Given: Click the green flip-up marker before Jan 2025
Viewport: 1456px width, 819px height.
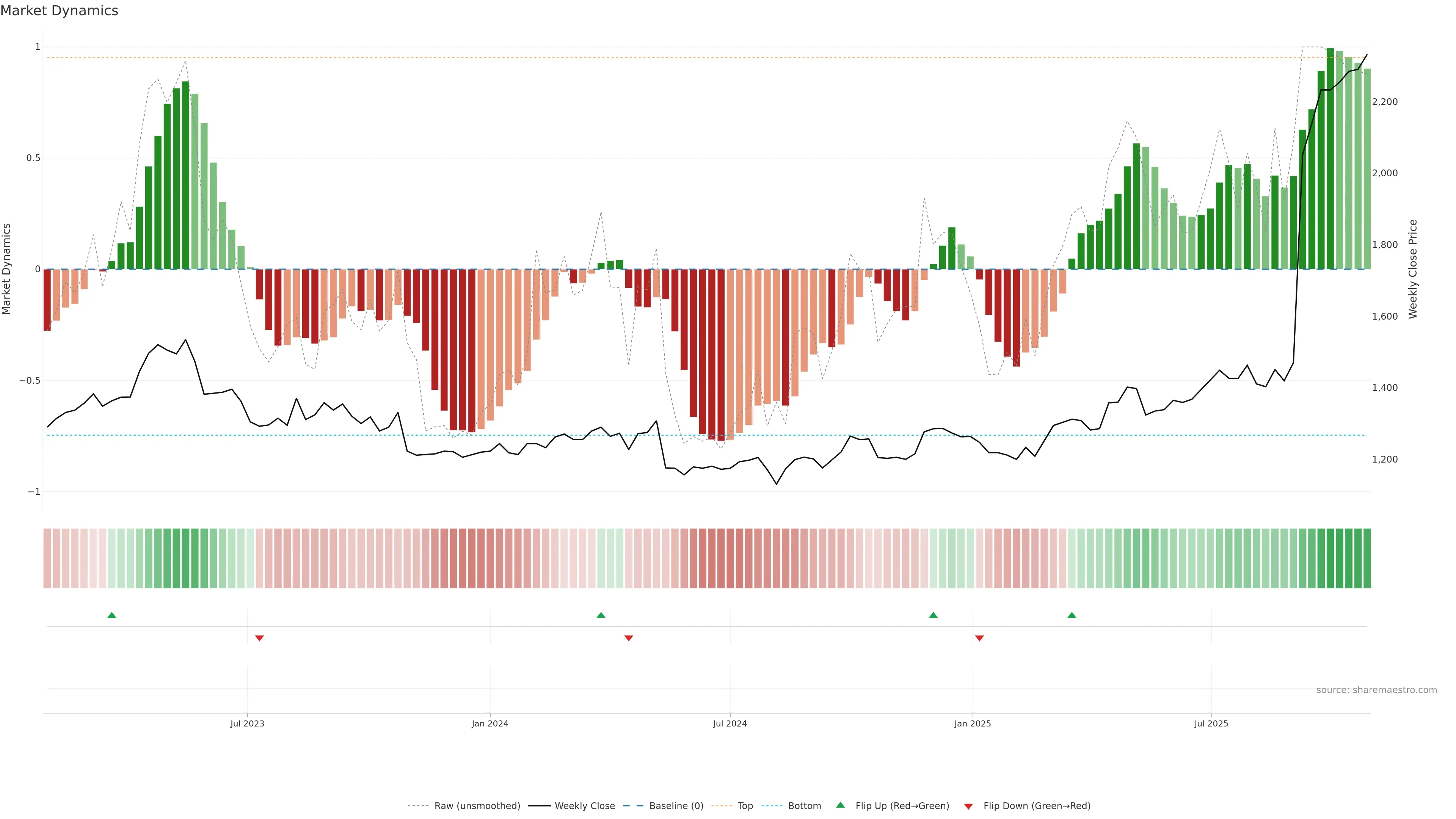Looking at the screenshot, I should (x=933, y=615).
